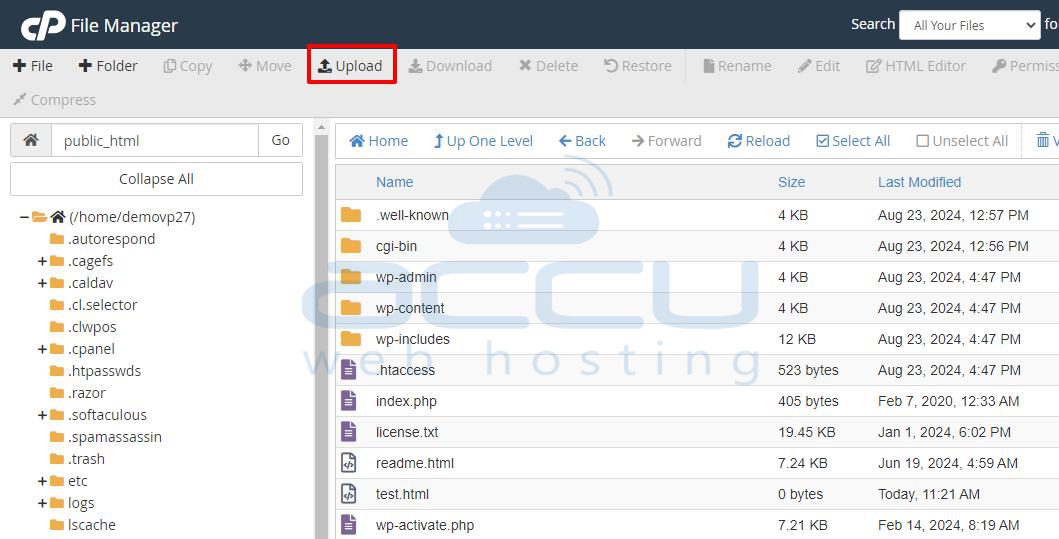This screenshot has width=1059, height=539.
Task: Click the home icon beside path field
Action: tap(31, 140)
